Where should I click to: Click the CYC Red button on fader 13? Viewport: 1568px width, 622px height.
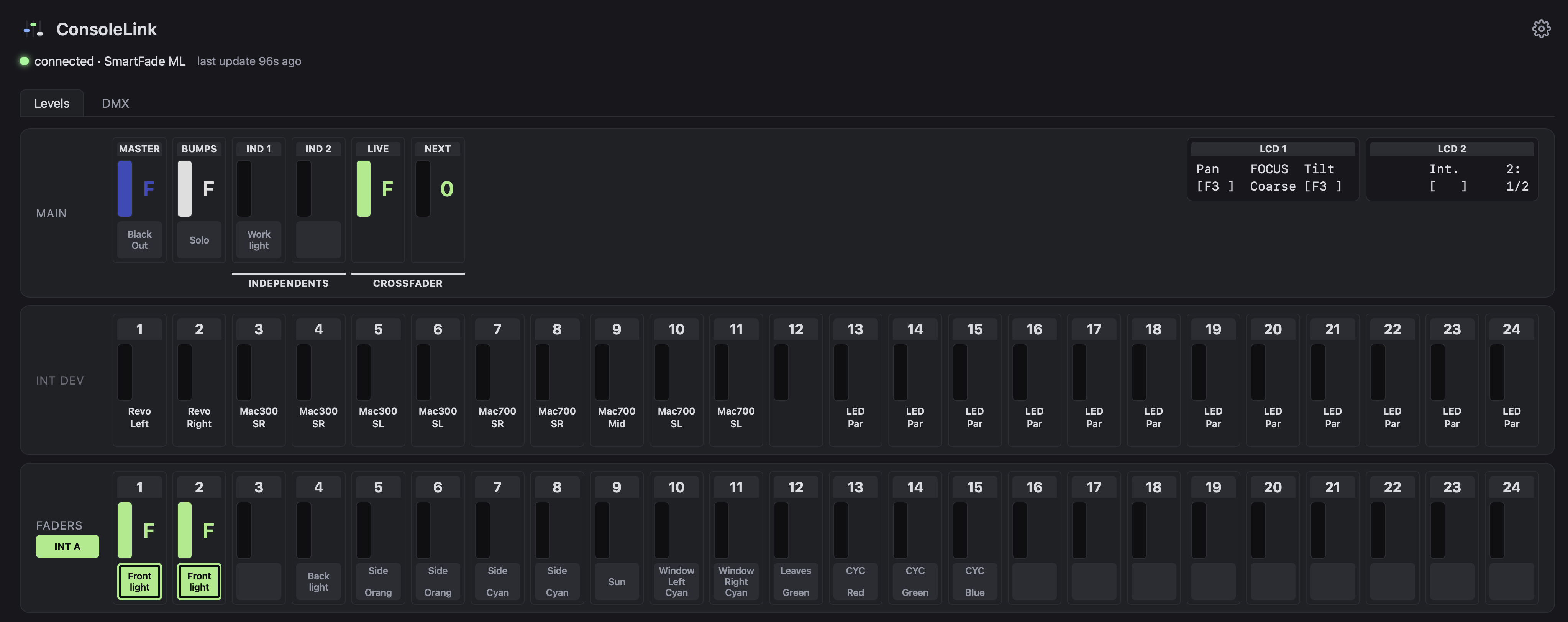click(x=855, y=581)
